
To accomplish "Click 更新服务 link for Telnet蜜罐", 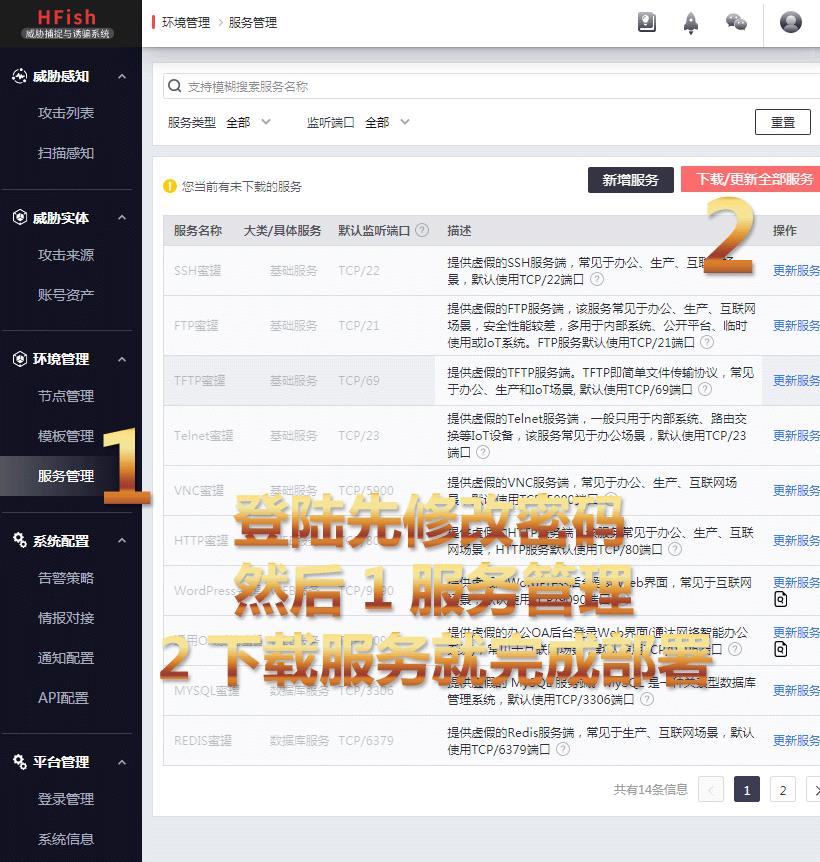I will [796, 435].
